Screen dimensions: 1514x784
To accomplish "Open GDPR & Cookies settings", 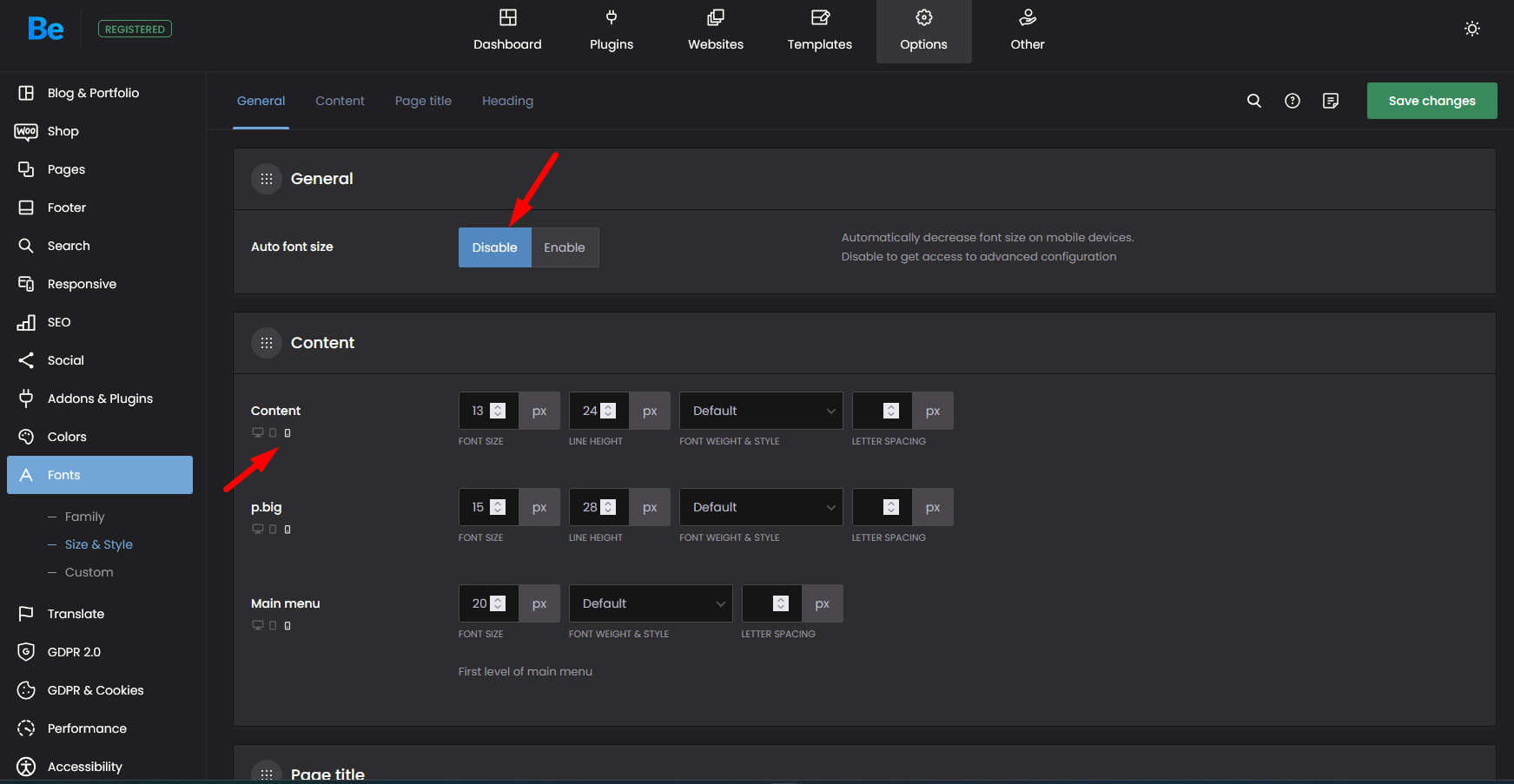I will point(100,690).
